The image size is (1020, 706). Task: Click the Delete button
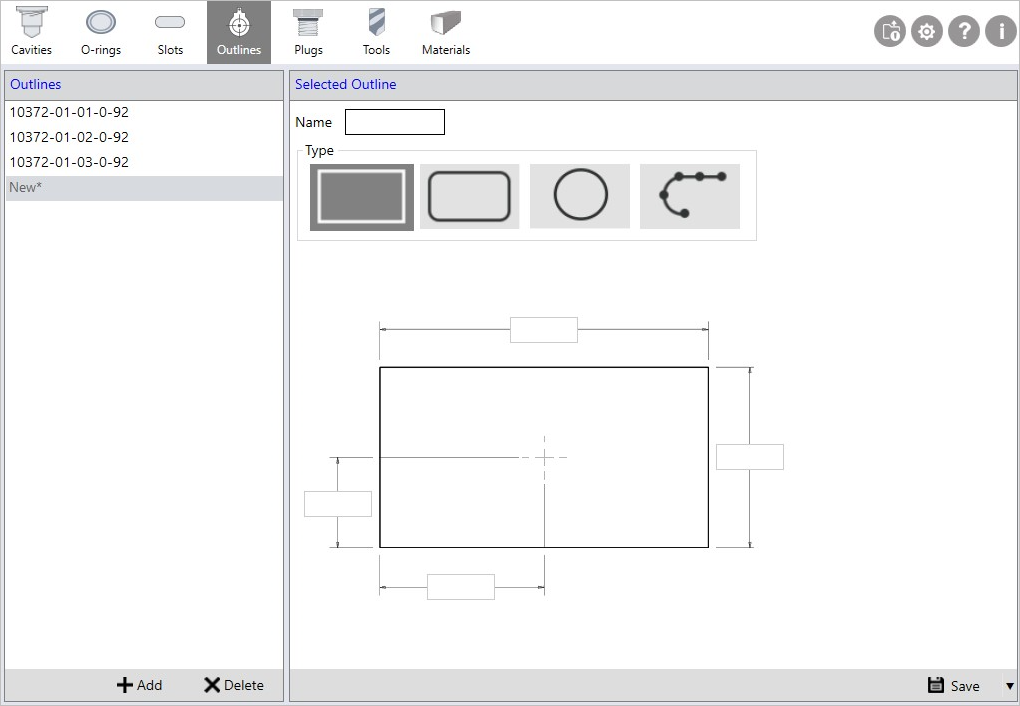tap(234, 685)
